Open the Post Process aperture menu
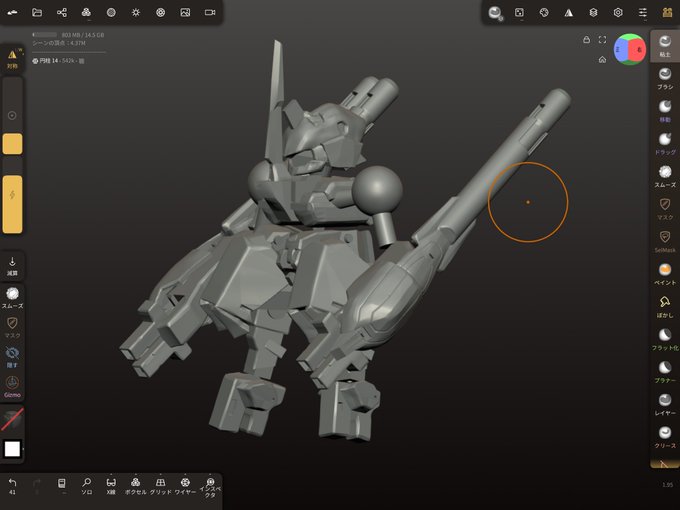680x510 pixels. (x=160, y=13)
